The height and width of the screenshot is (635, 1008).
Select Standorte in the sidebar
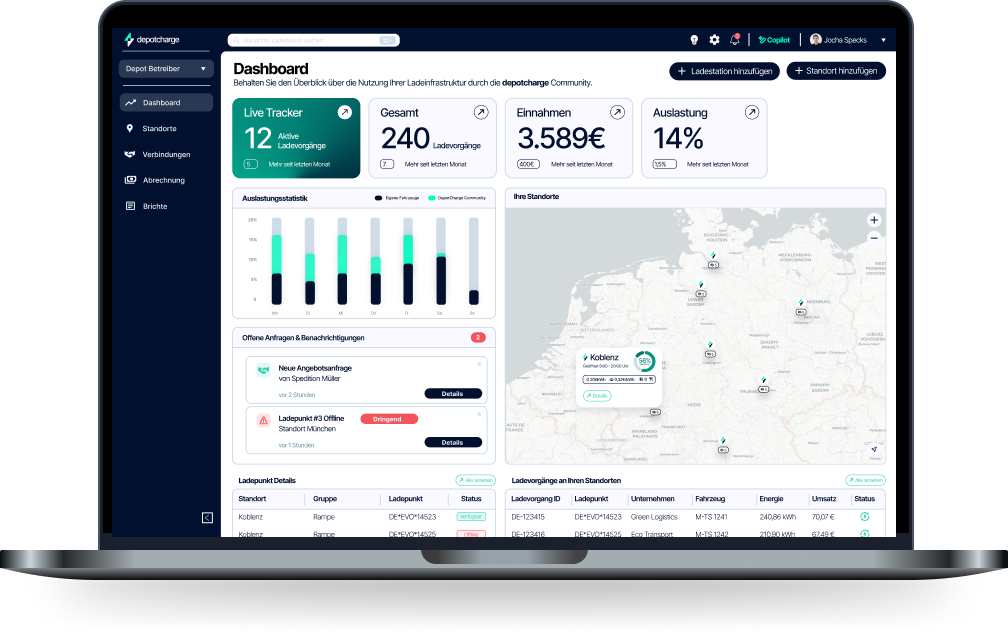[x=160, y=128]
